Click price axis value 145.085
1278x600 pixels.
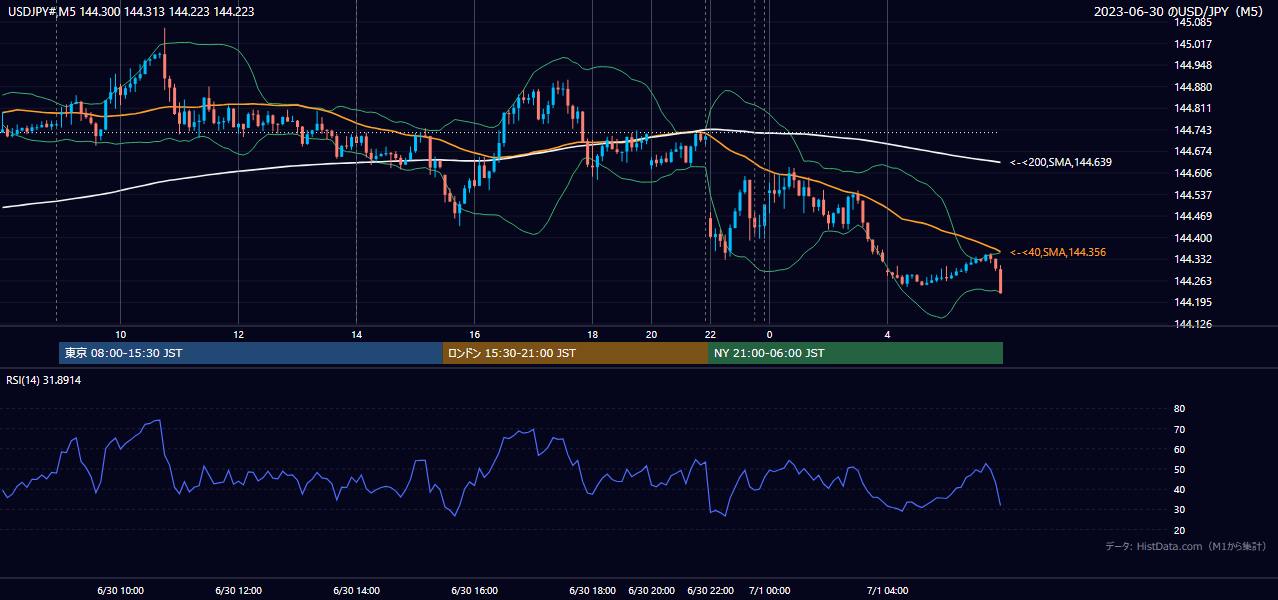[x=1193, y=22]
